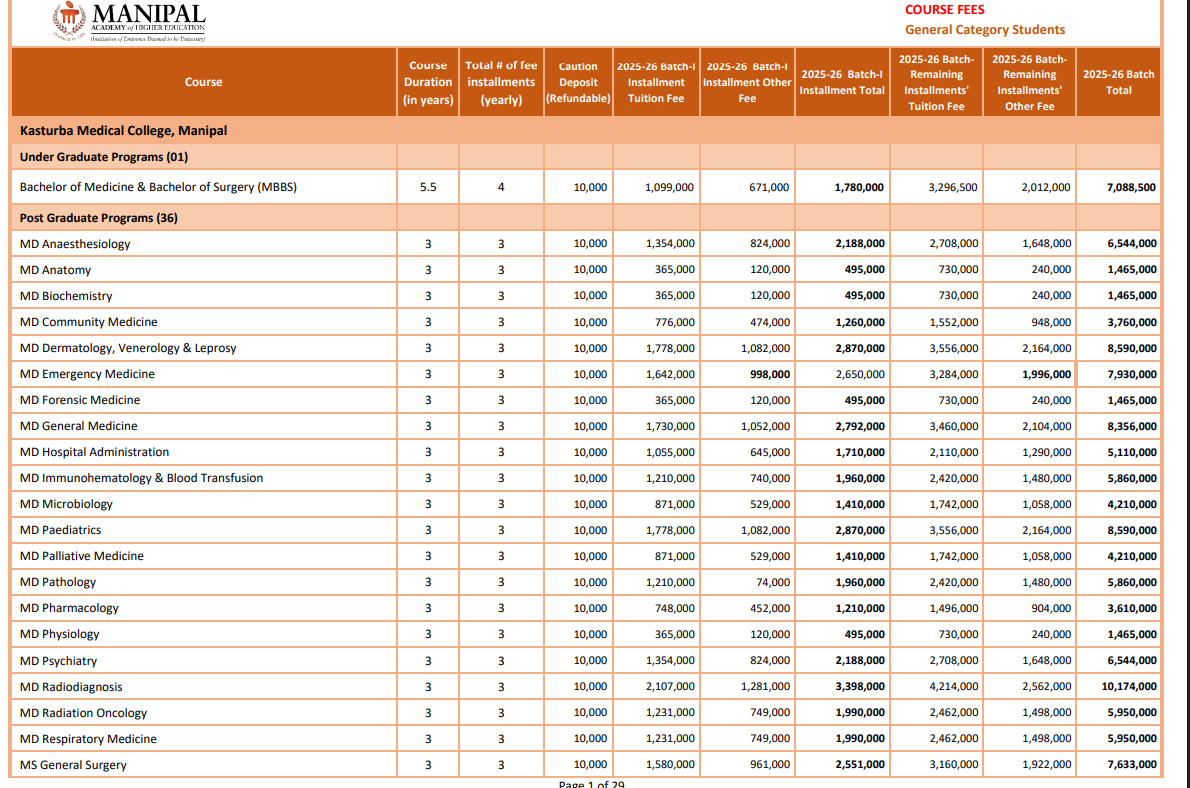Select the MD Immunohematology & Blood Transfusion row

click(x=141, y=478)
